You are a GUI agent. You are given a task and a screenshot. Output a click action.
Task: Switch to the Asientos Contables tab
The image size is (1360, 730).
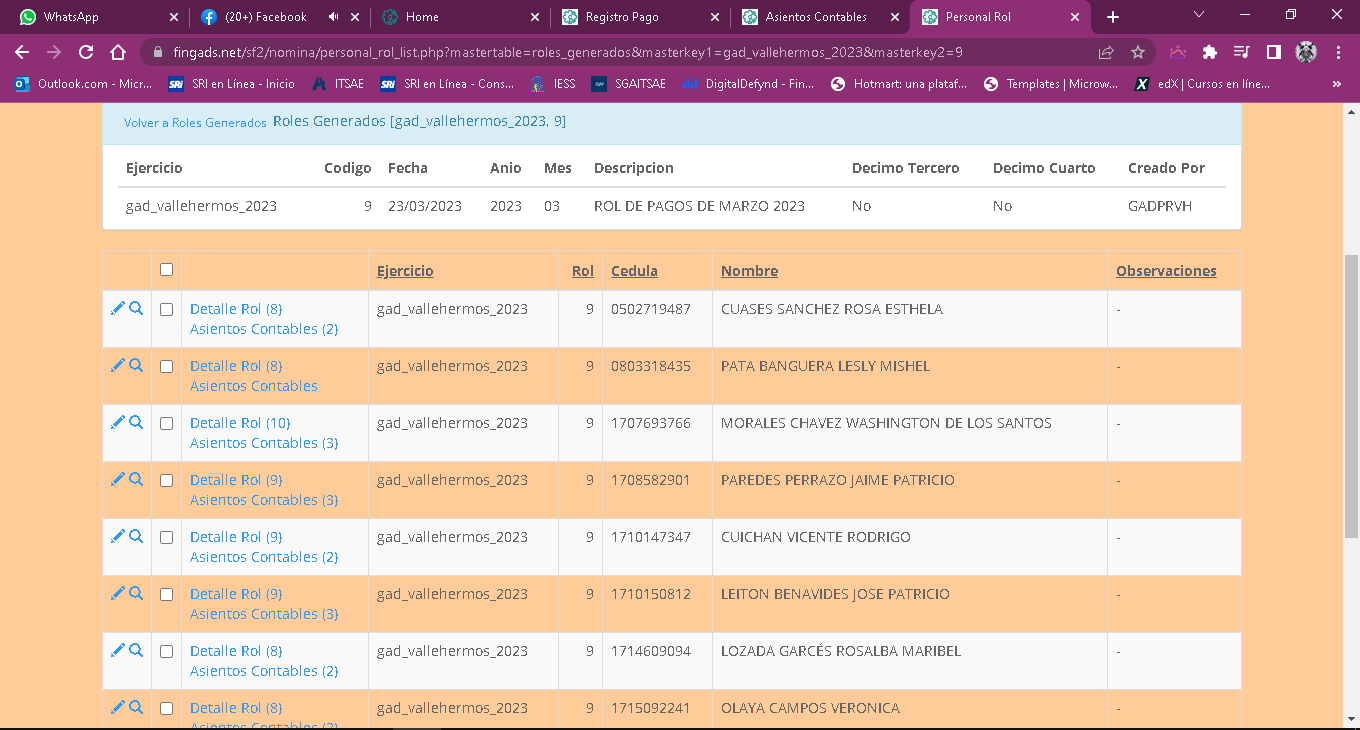[815, 17]
